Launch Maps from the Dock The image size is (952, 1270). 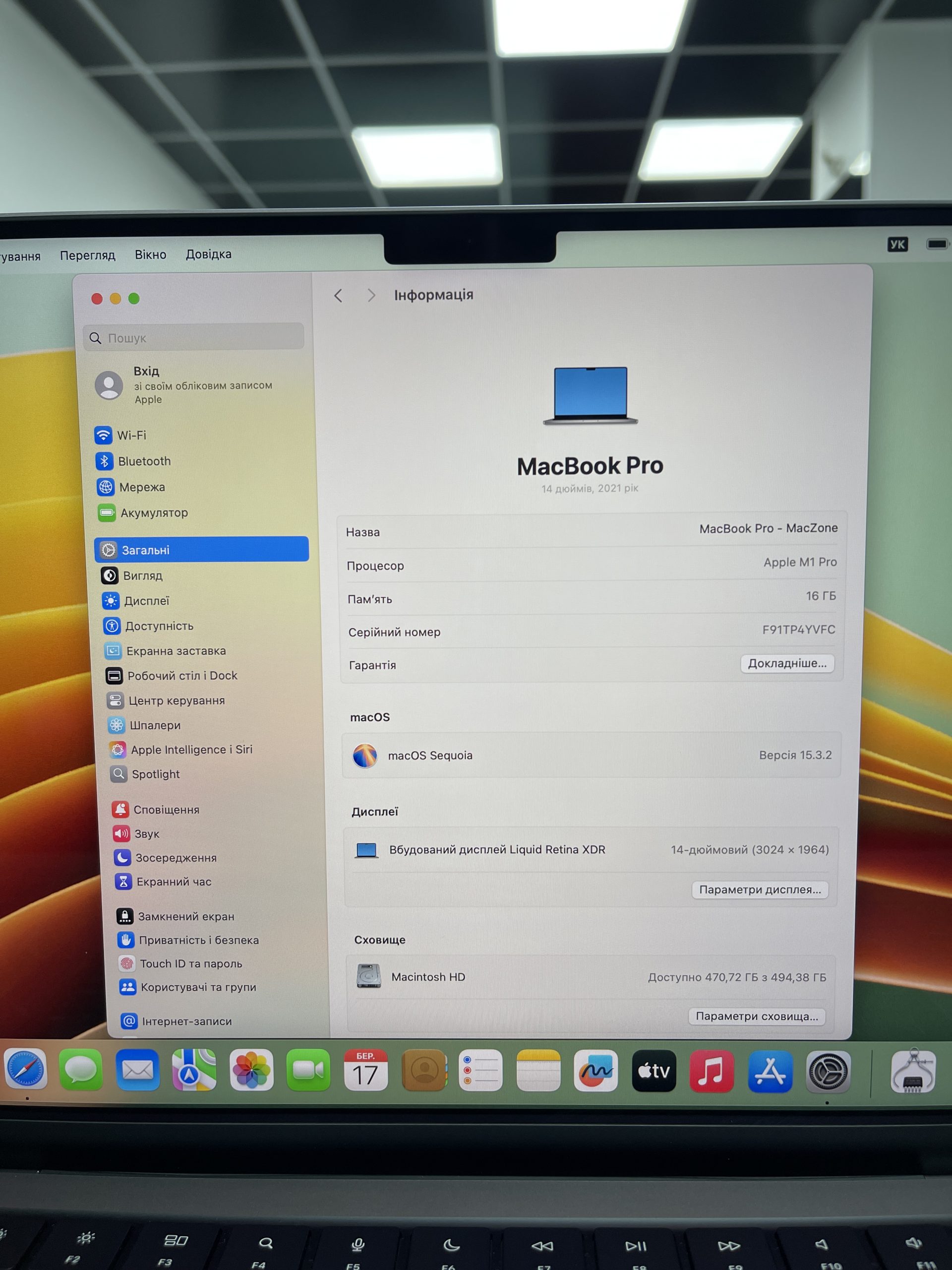pos(194,1070)
